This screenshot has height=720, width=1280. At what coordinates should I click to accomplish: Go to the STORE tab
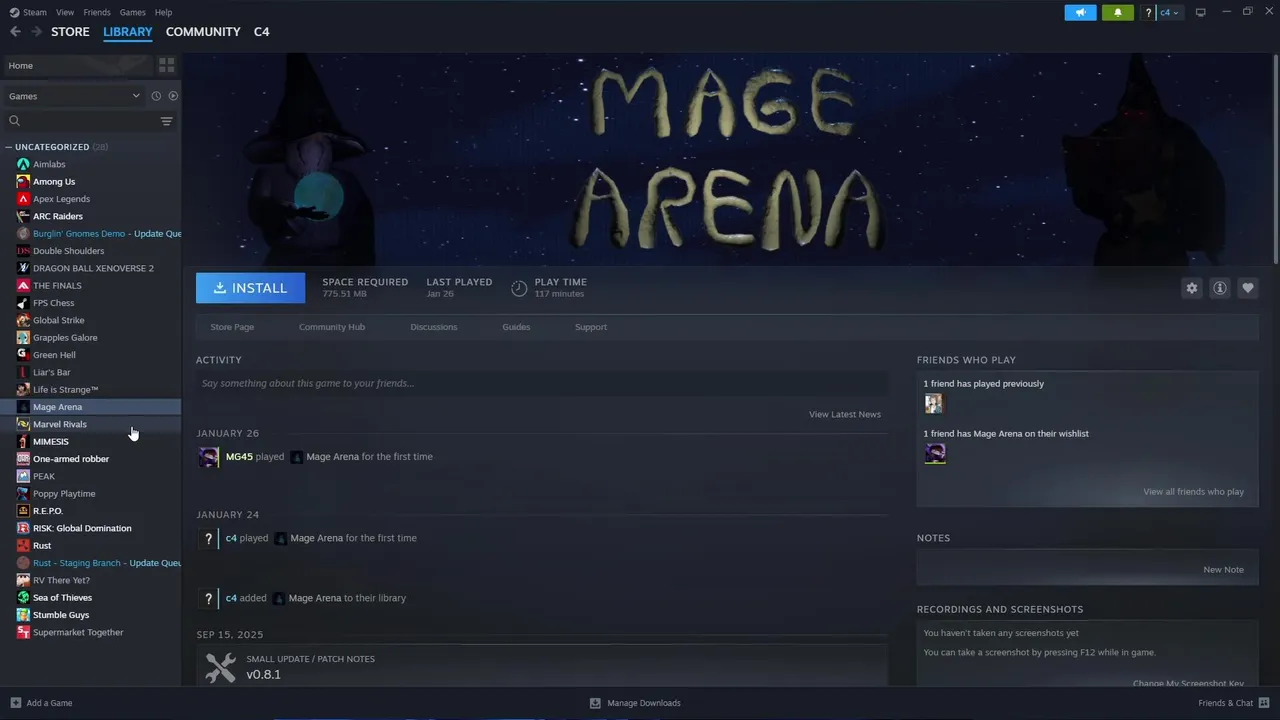click(70, 32)
